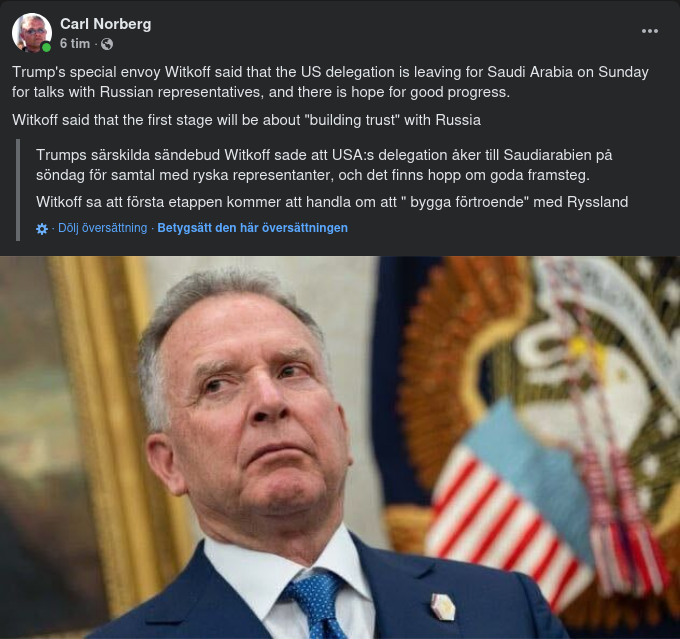Open Carl Norberg's profile picture
680x639 pixels.
point(32,32)
